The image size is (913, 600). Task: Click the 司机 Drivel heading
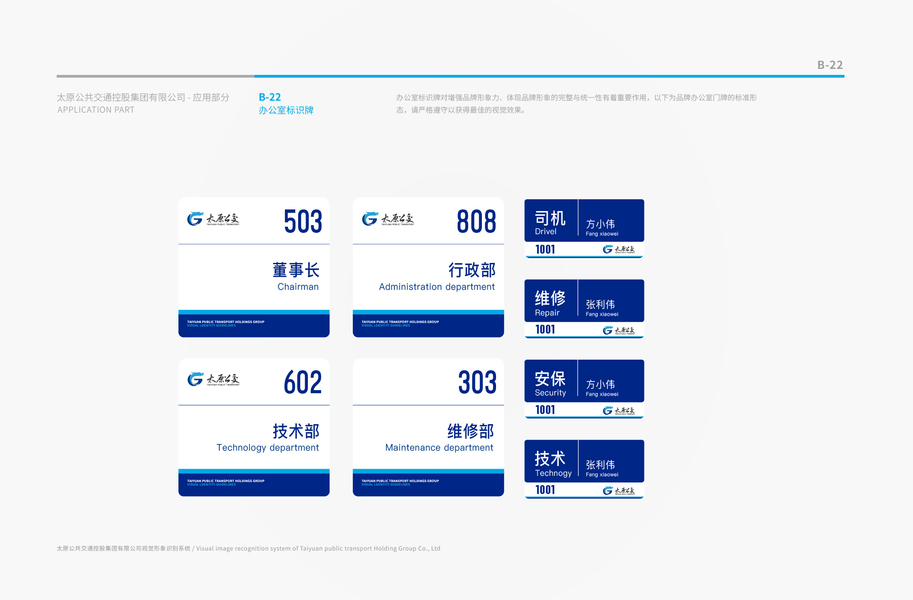[550, 223]
